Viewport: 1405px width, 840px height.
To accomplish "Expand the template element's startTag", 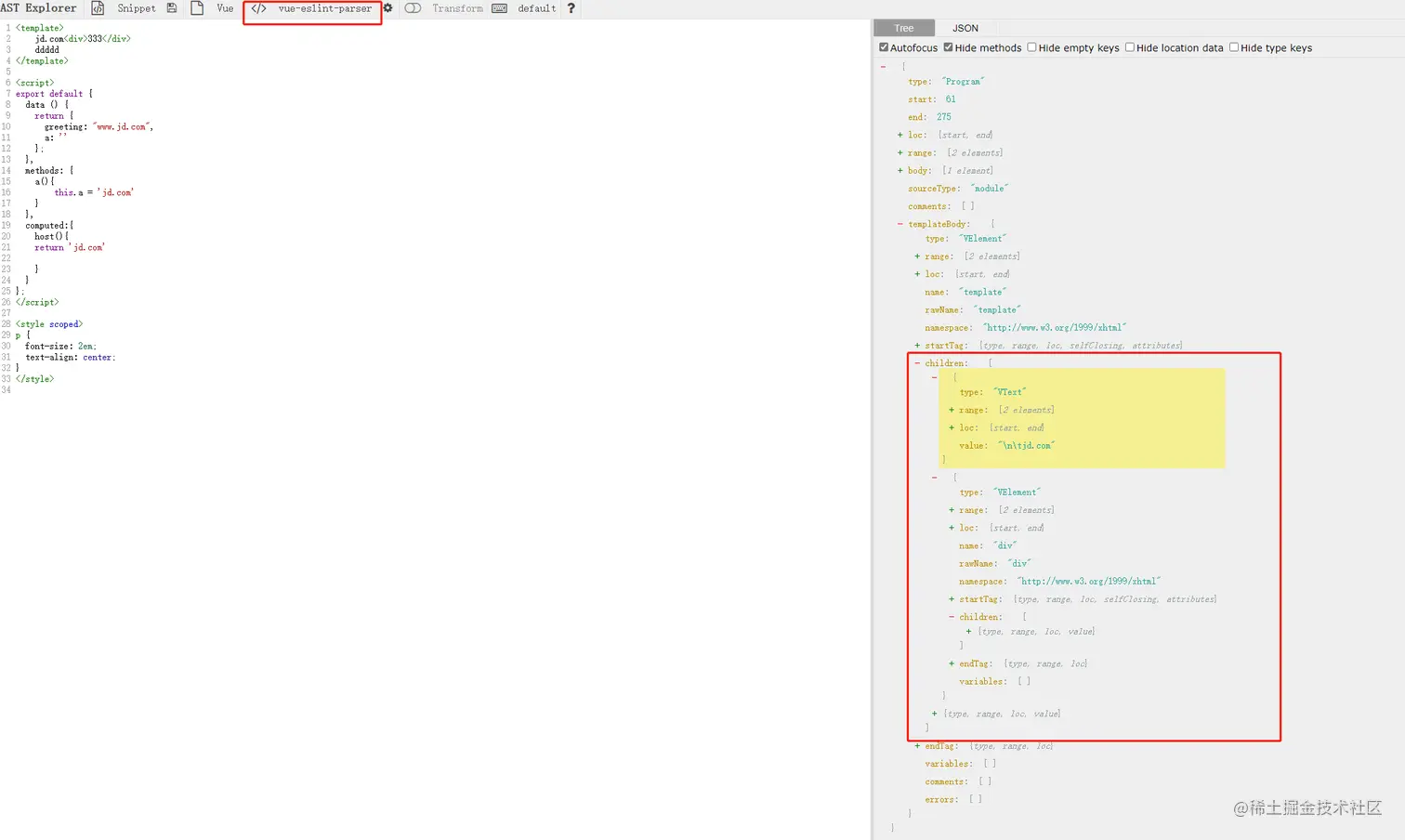I will tap(917, 346).
